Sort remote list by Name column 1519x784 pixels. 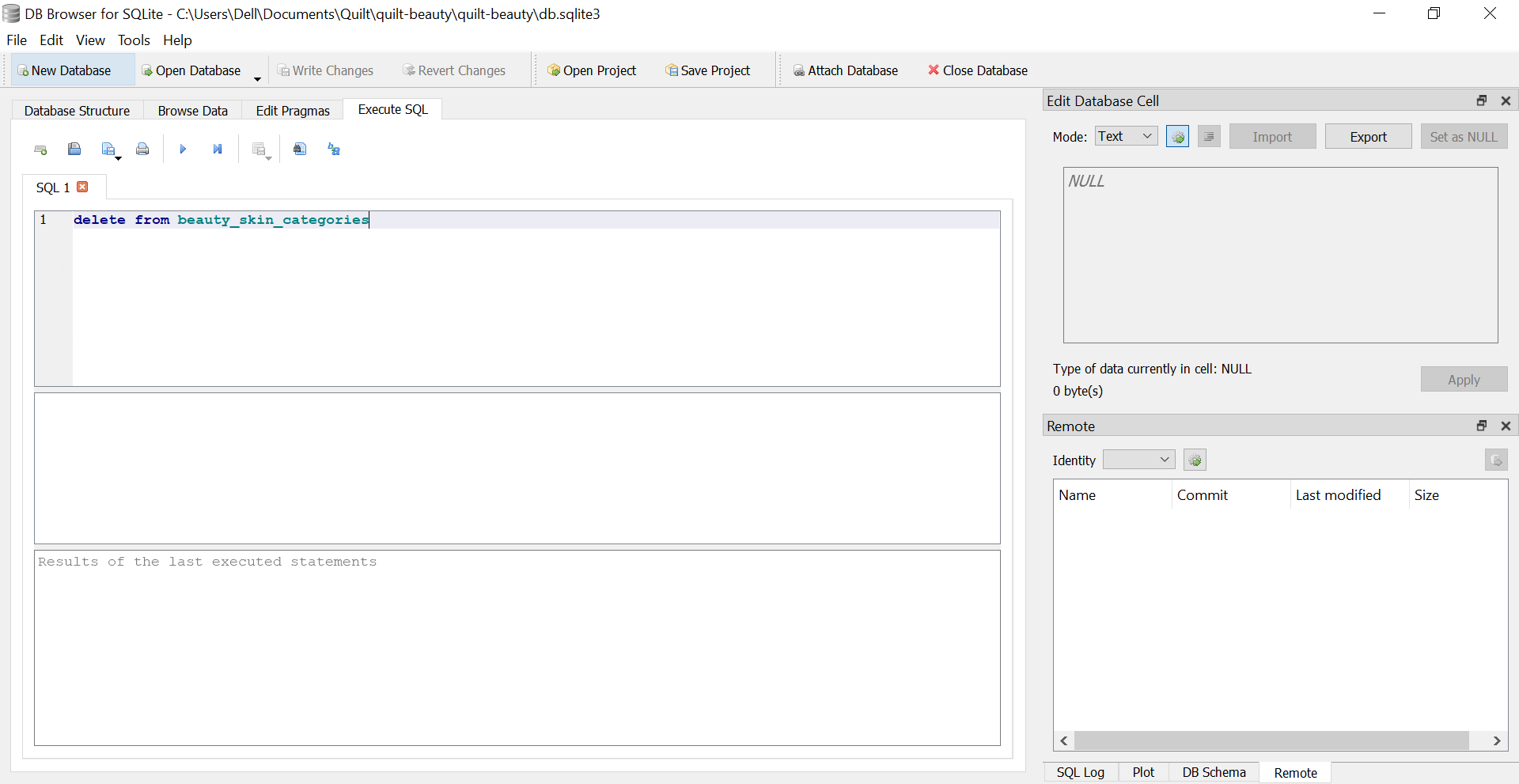[1112, 495]
